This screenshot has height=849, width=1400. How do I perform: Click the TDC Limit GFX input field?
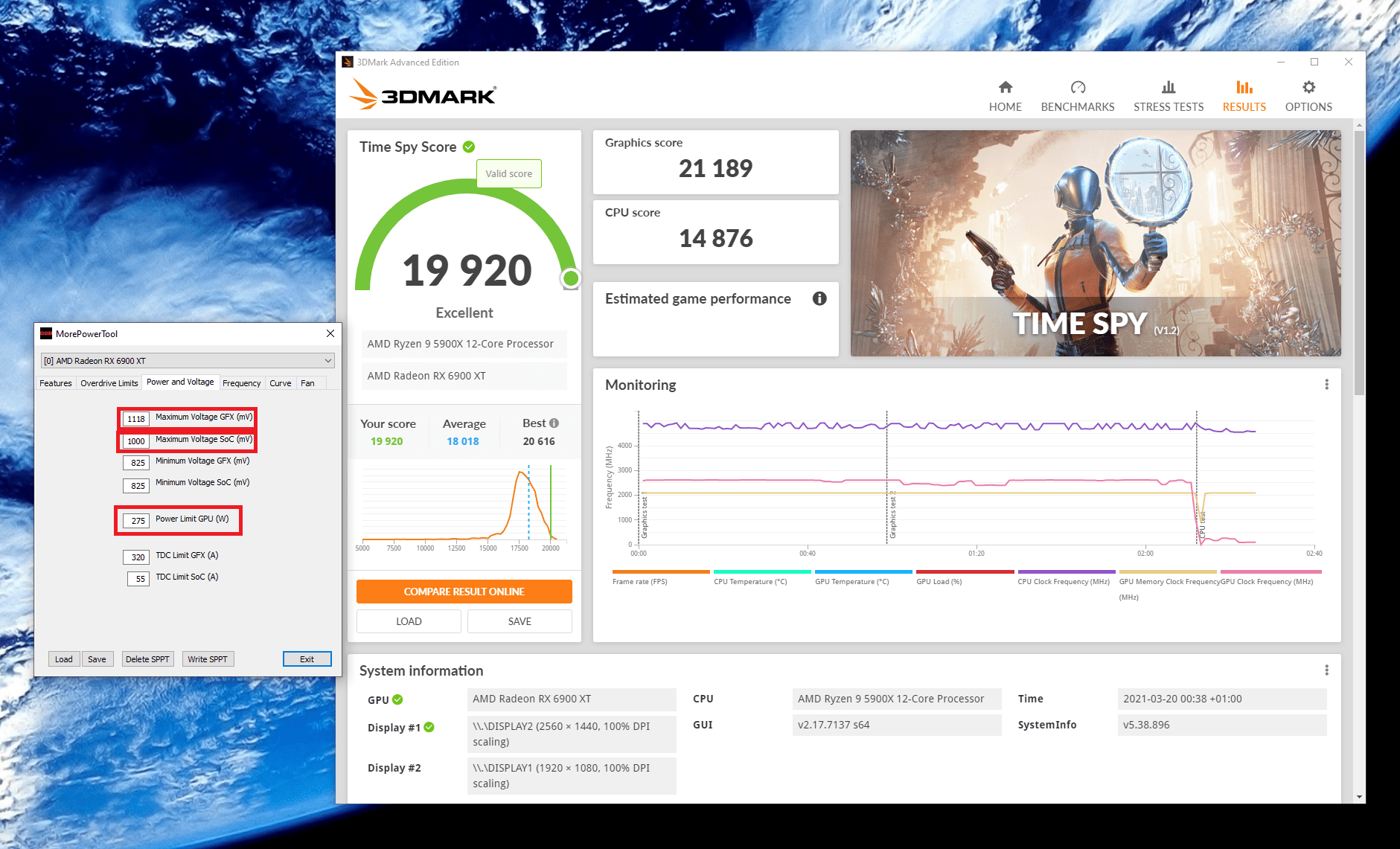136,557
